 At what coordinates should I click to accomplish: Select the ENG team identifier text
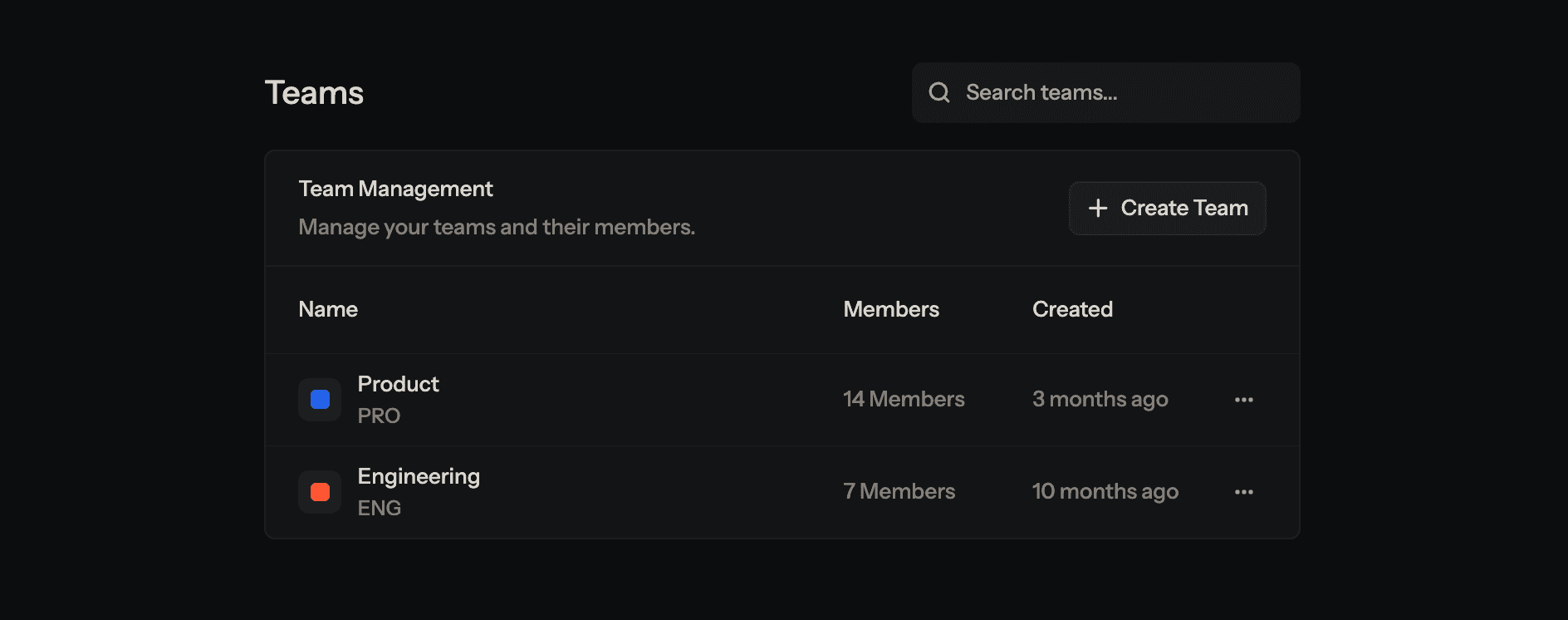pyautogui.click(x=379, y=508)
